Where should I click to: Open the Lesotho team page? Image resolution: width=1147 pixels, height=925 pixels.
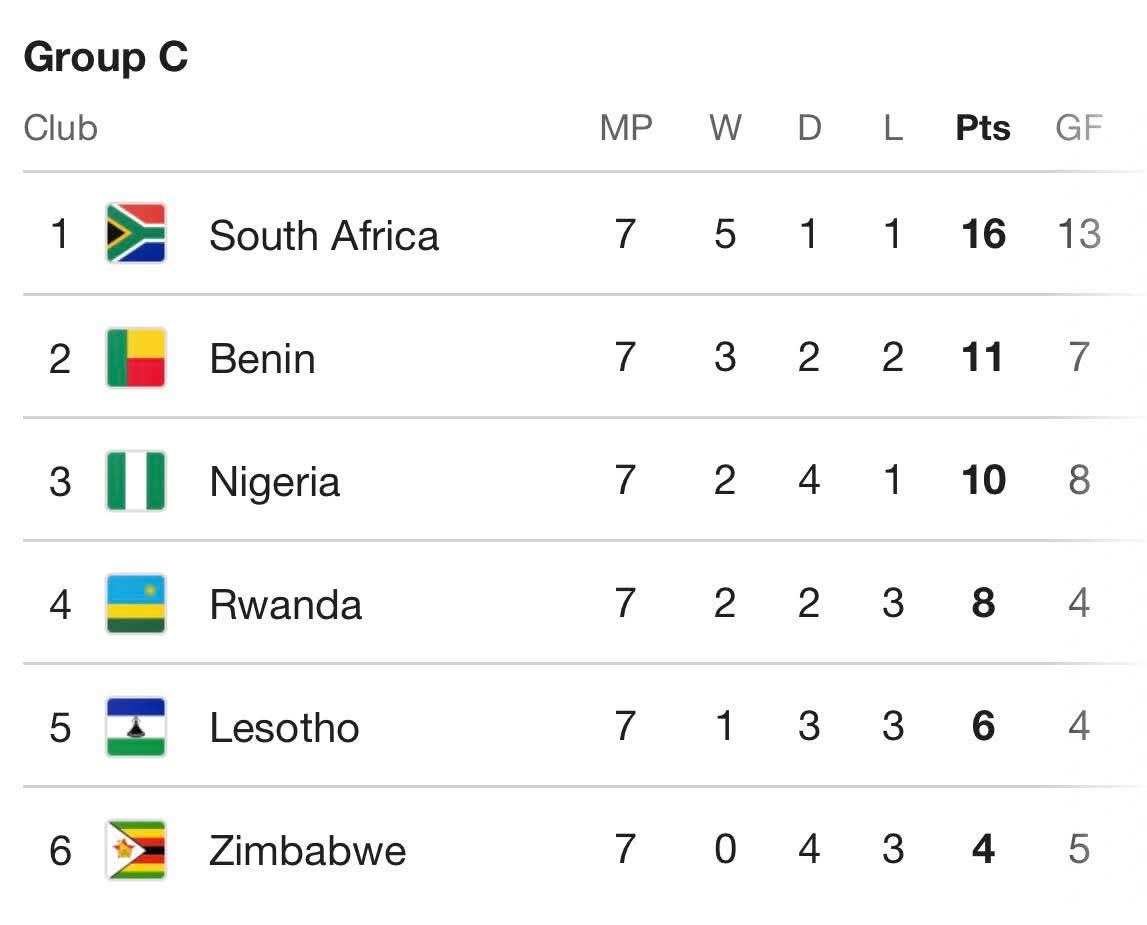(284, 728)
